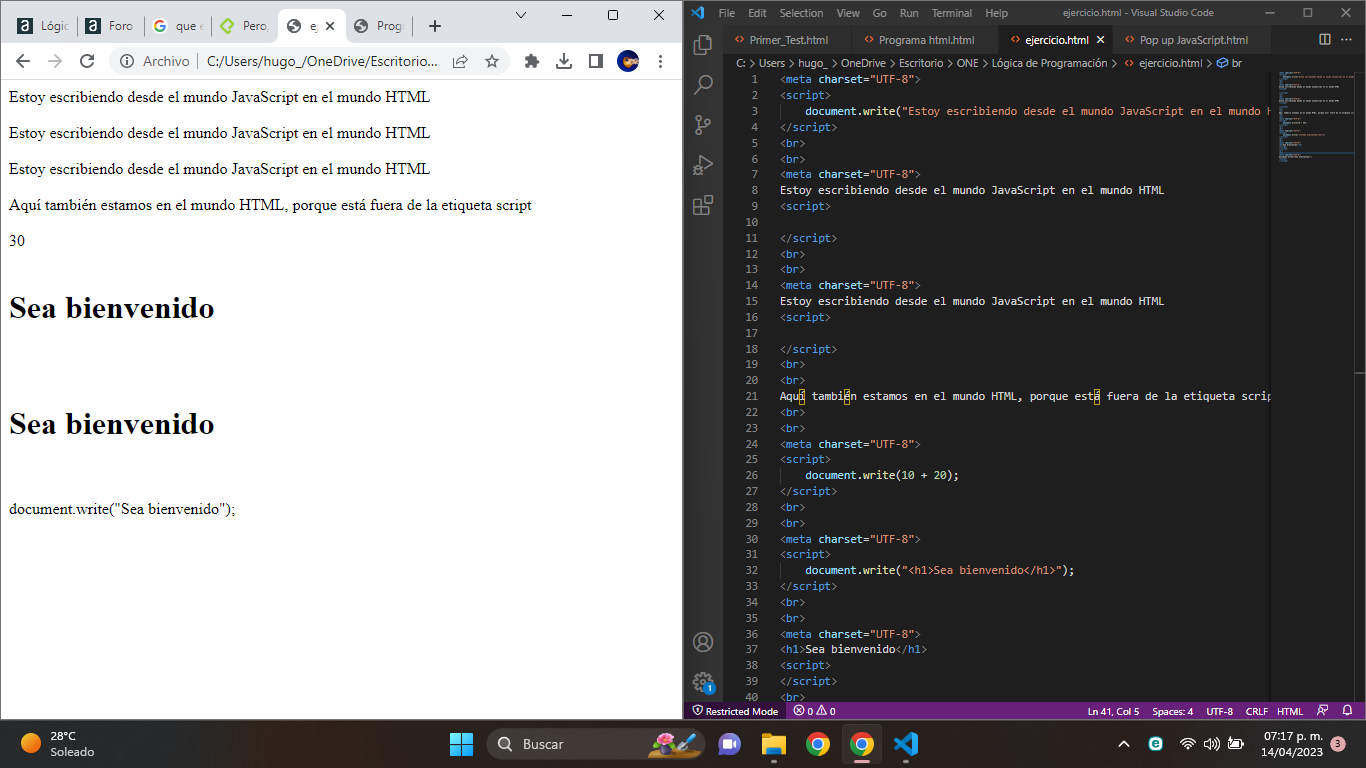1366x768 pixels.
Task: Split the VS Code editor to the right
Action: [1325, 40]
